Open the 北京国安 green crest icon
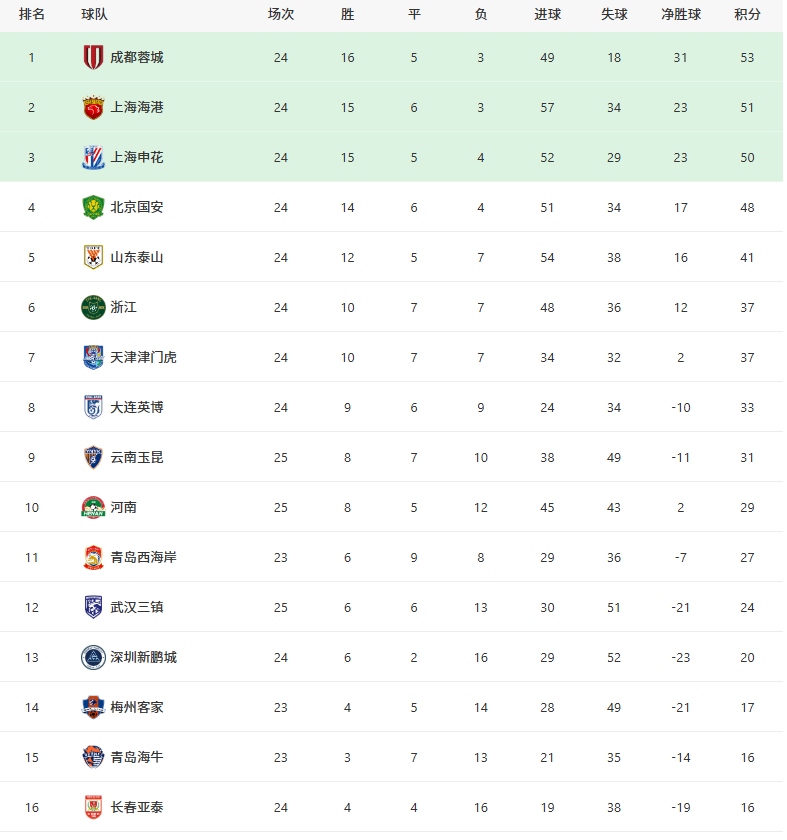This screenshot has width=787, height=840. pos(93,207)
